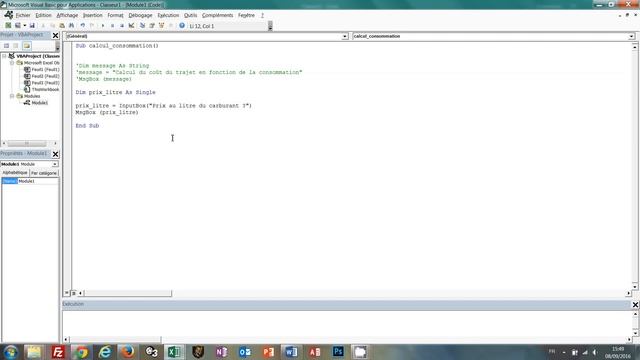
Task: Collapse the VBAProject tree node
Action: point(4,56)
